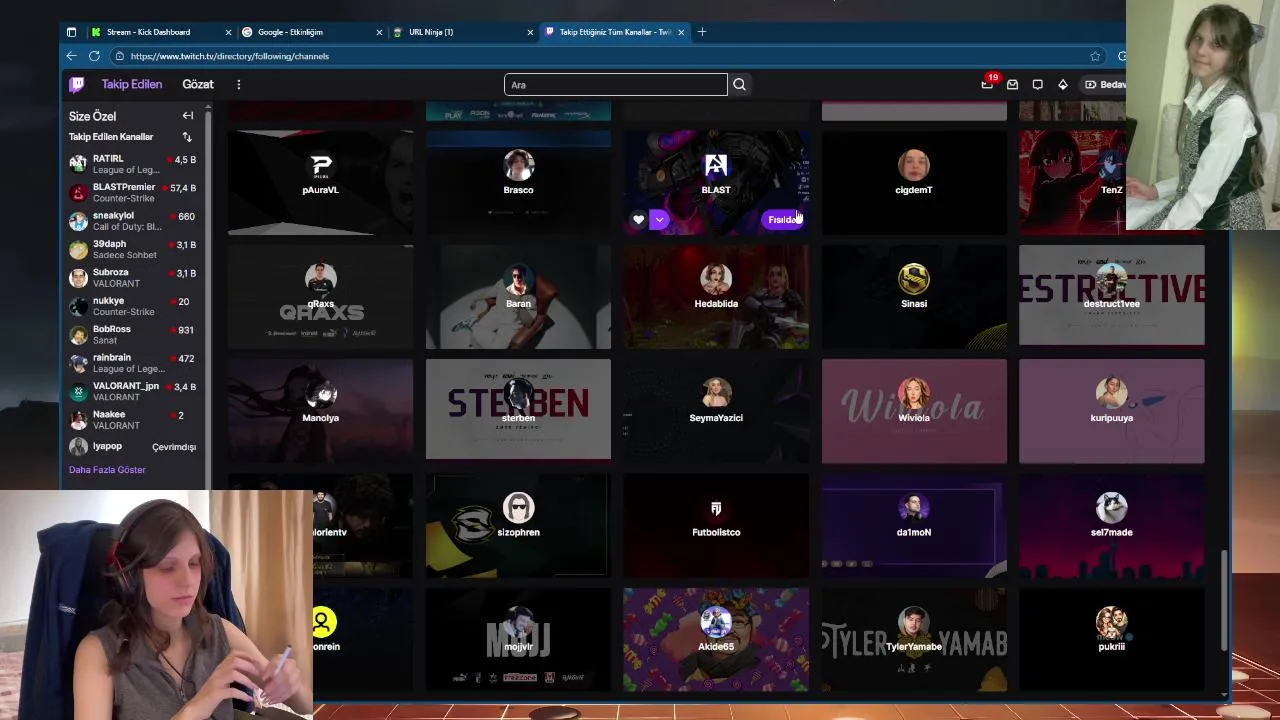Image resolution: width=1280 pixels, height=720 pixels.
Task: Collapse the Size Özel sidebar arrow
Action: [188, 116]
